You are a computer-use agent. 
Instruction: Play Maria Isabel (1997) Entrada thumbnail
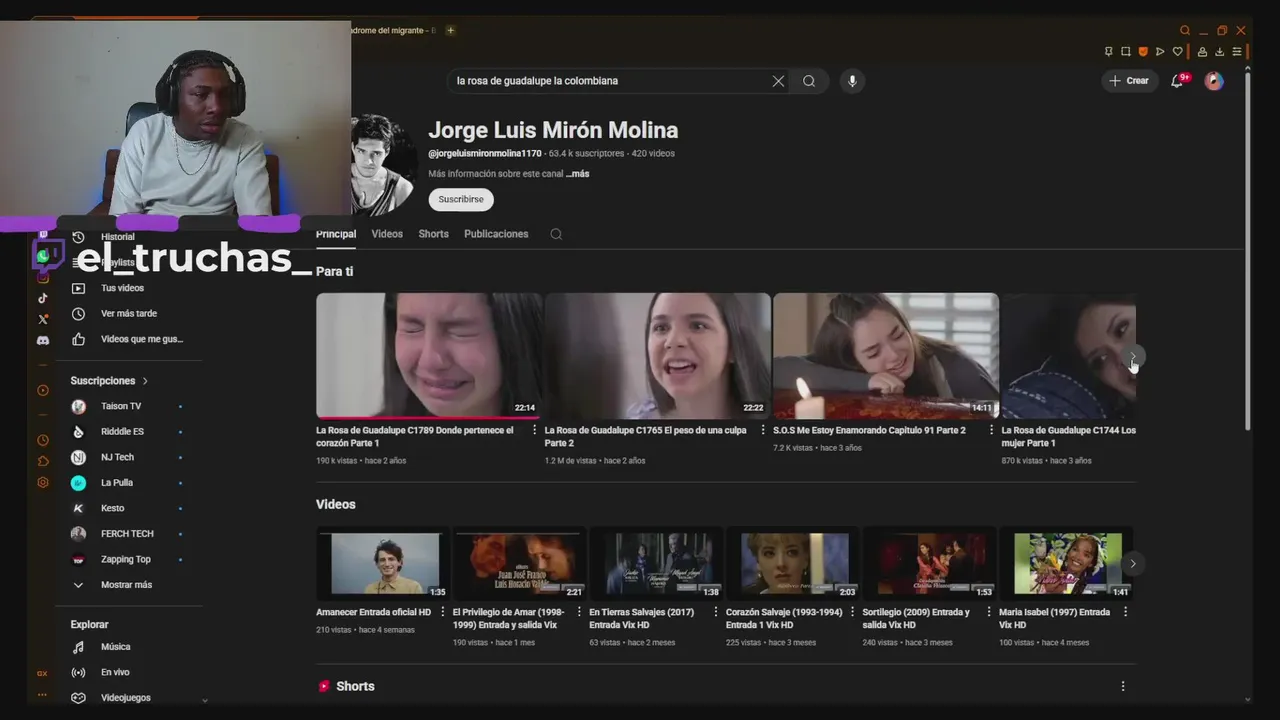point(1066,564)
